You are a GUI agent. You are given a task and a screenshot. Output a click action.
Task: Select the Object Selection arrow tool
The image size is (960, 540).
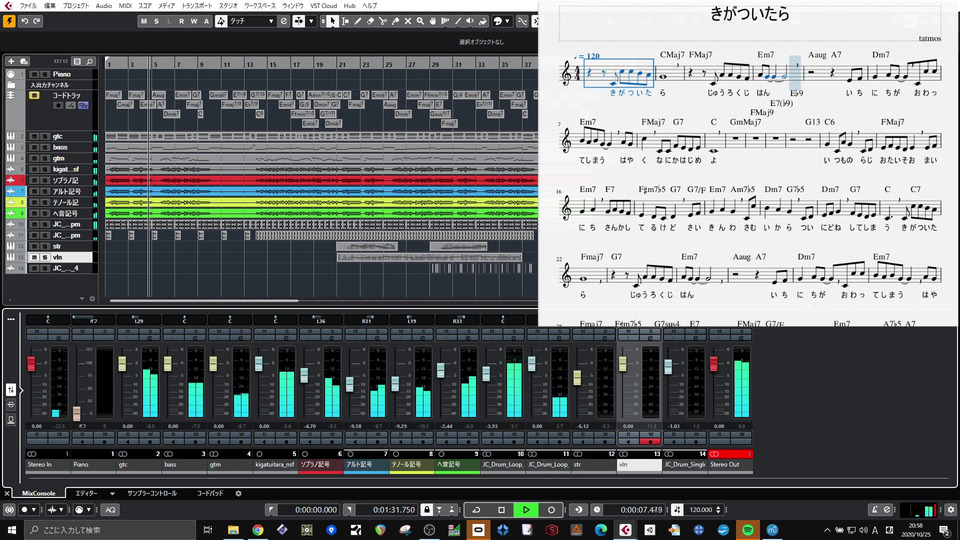tap(332, 21)
